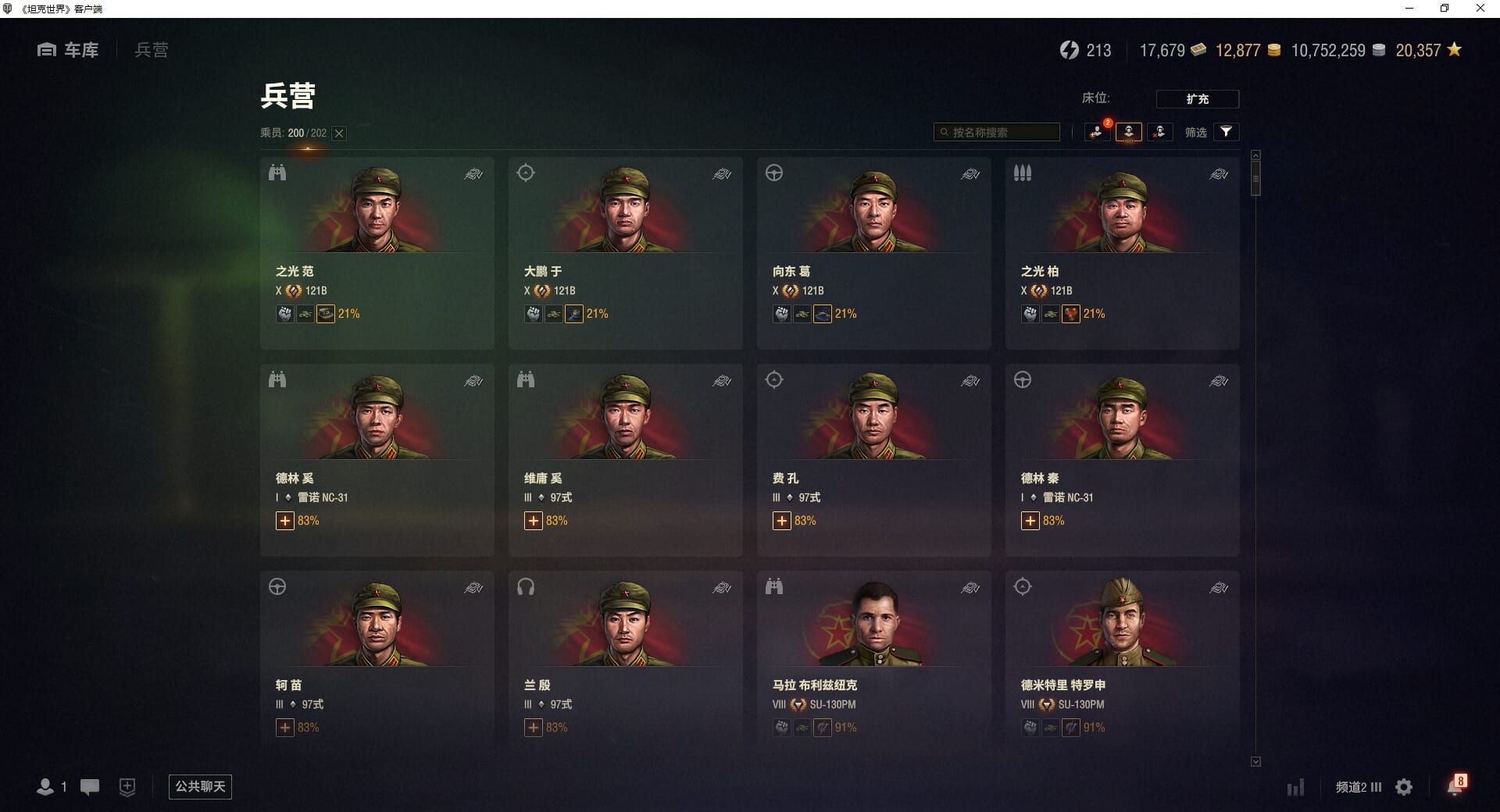The image size is (1500, 812).
Task: Click binoculars role icon on 之光 范 card
Action: tap(277, 173)
